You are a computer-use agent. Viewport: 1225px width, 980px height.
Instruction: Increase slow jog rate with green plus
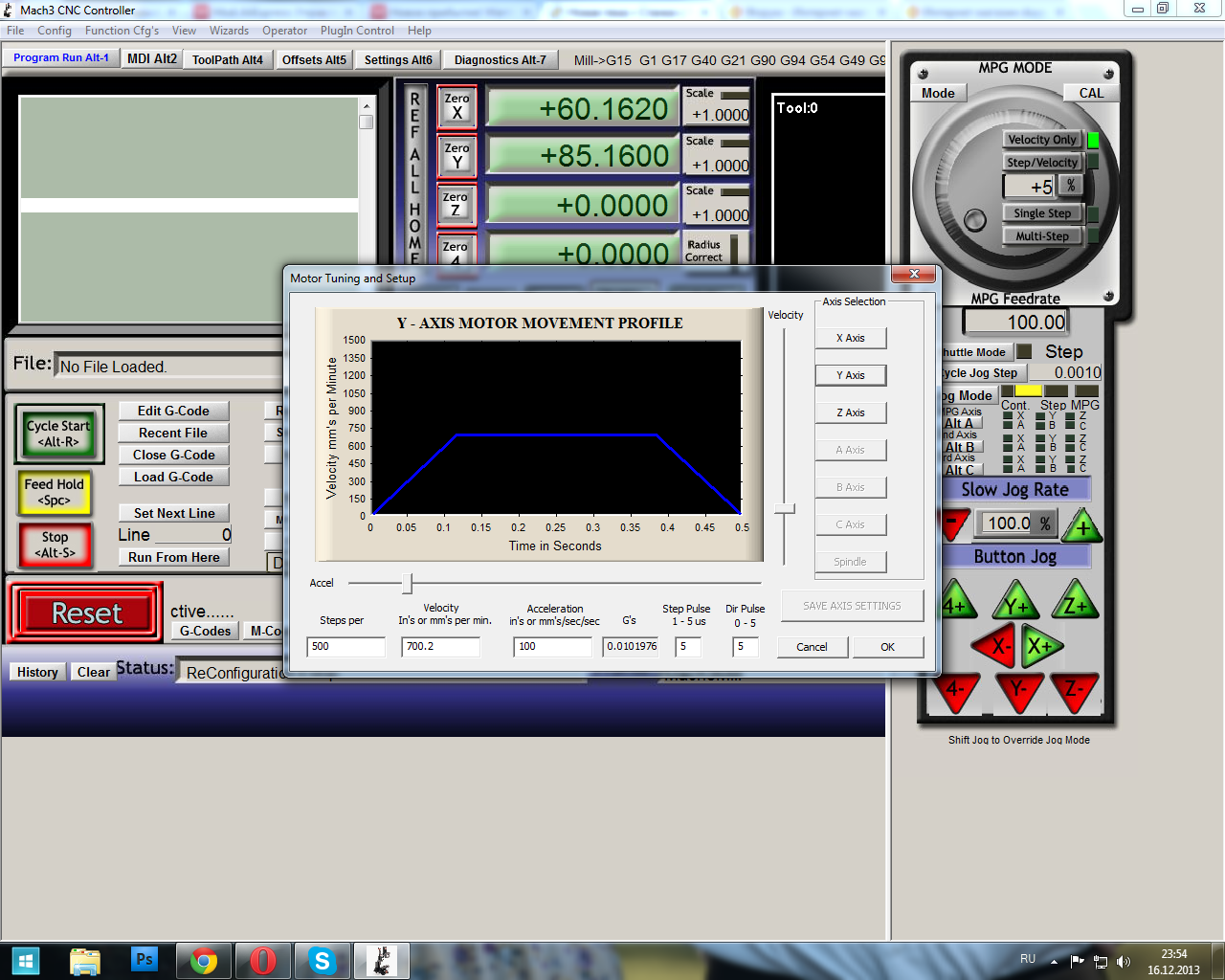(x=1082, y=524)
